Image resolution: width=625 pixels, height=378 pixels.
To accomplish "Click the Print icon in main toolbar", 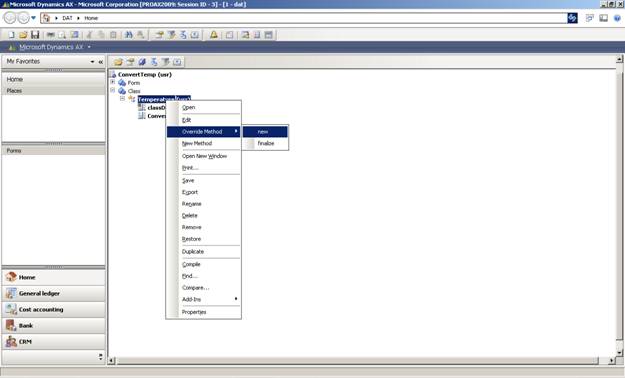I will pyautogui.click(x=51, y=35).
